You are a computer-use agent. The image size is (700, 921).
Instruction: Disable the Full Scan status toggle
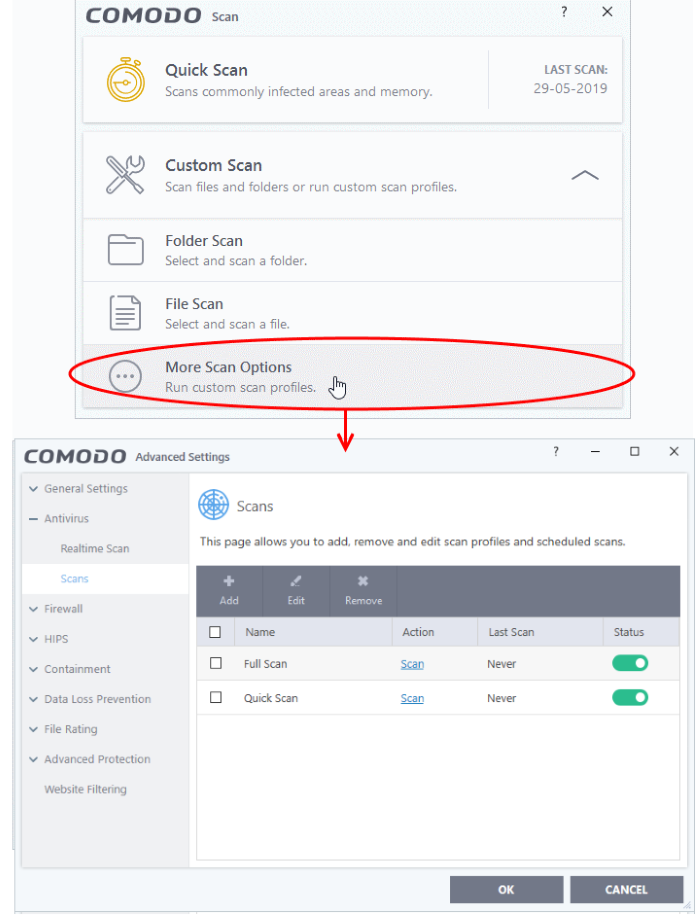pyautogui.click(x=630, y=663)
